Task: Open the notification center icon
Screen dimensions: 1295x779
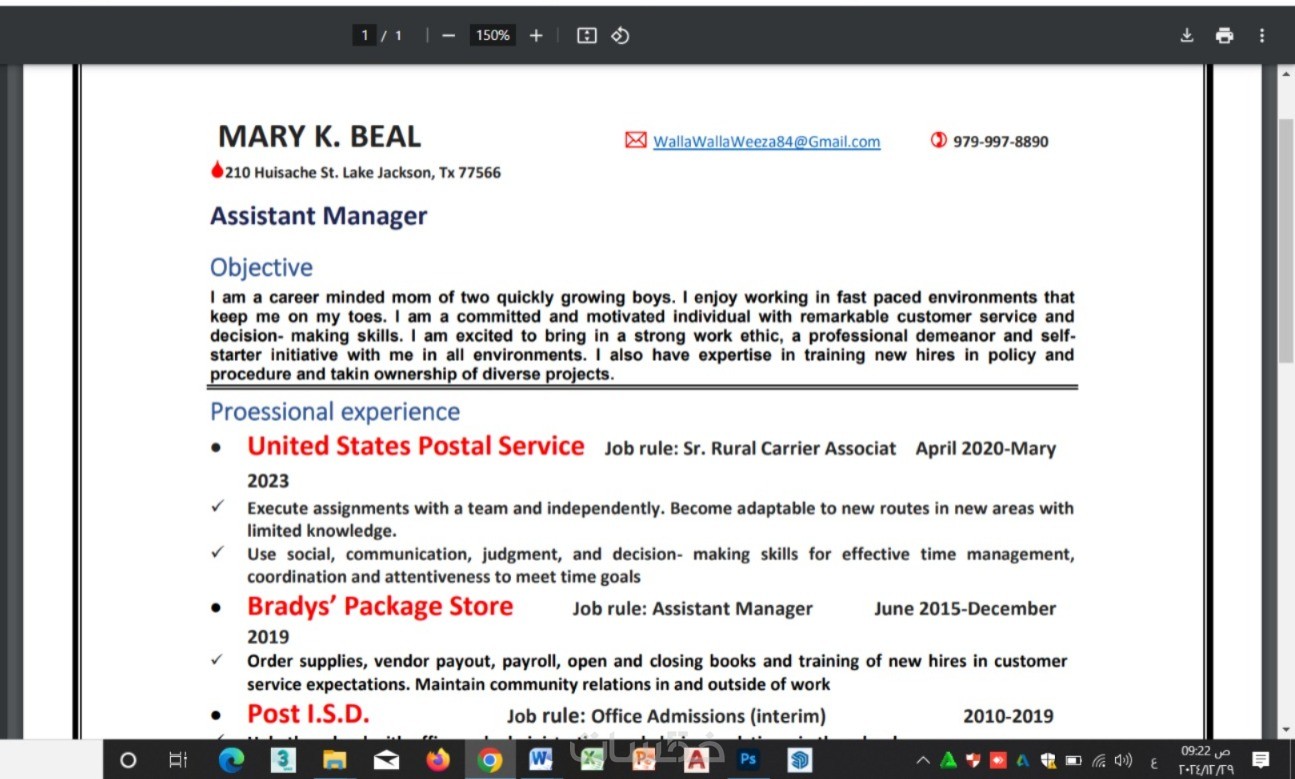Action: (1261, 760)
